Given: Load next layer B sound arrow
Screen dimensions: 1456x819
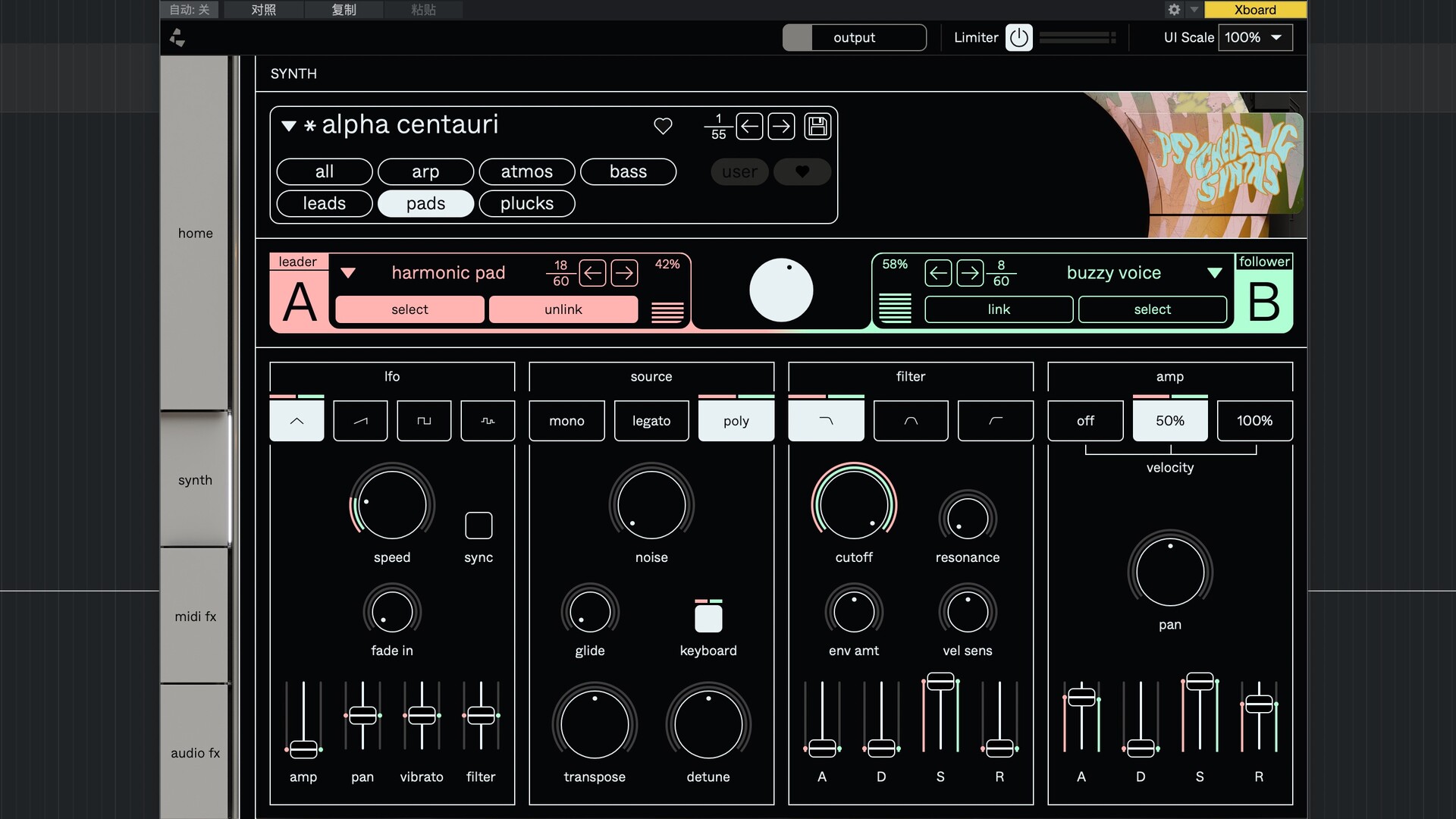Looking at the screenshot, I should coord(970,273).
